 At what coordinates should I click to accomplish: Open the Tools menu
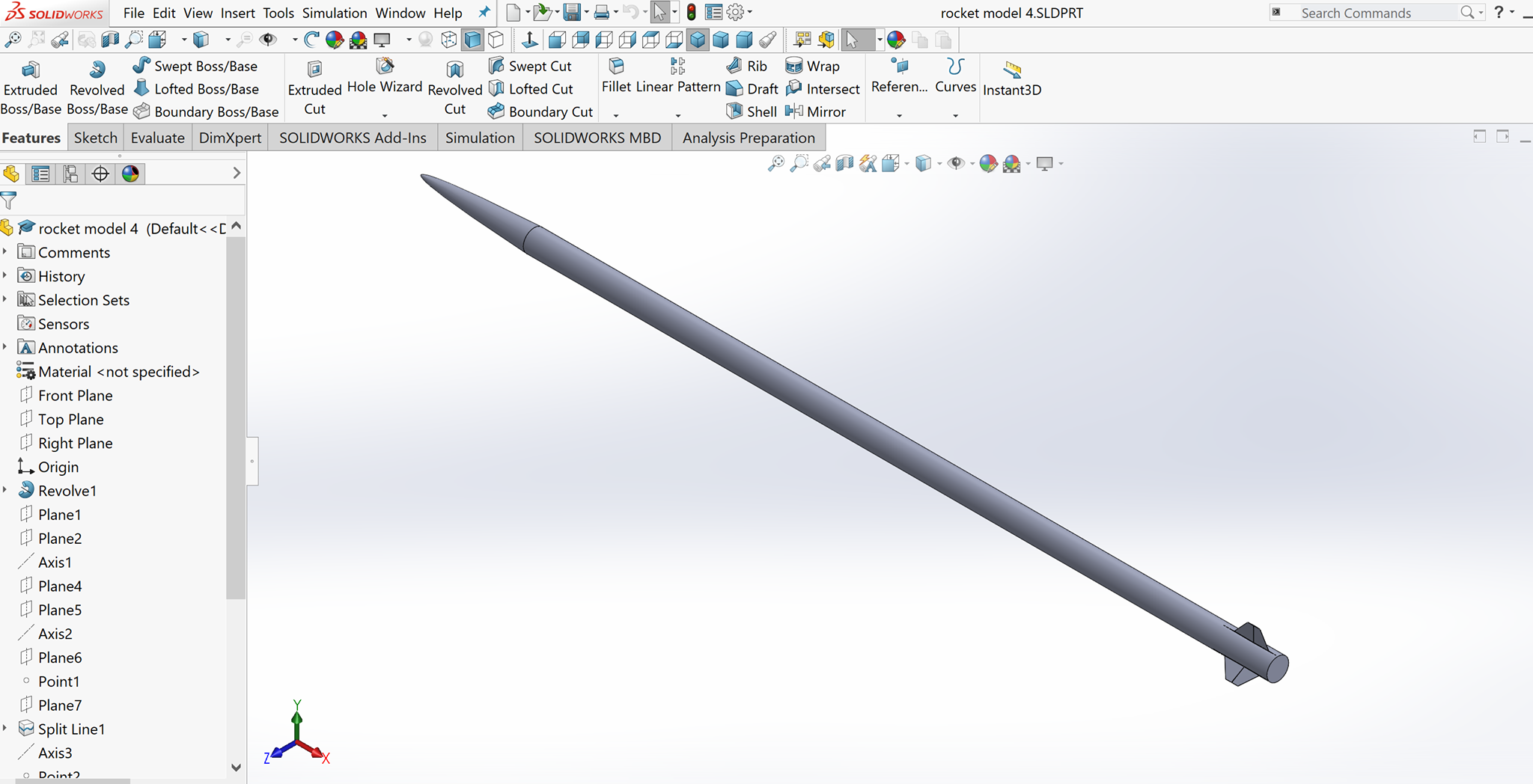click(x=278, y=13)
